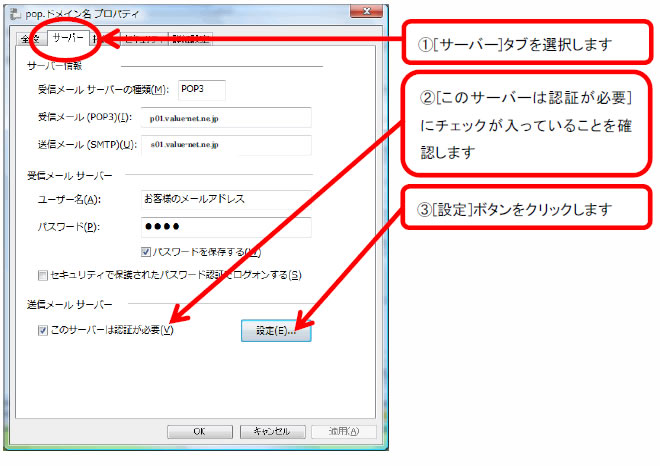Viewport: 660px width, 466px height.
Task: Focus the パスワード field
Action: [226, 227]
